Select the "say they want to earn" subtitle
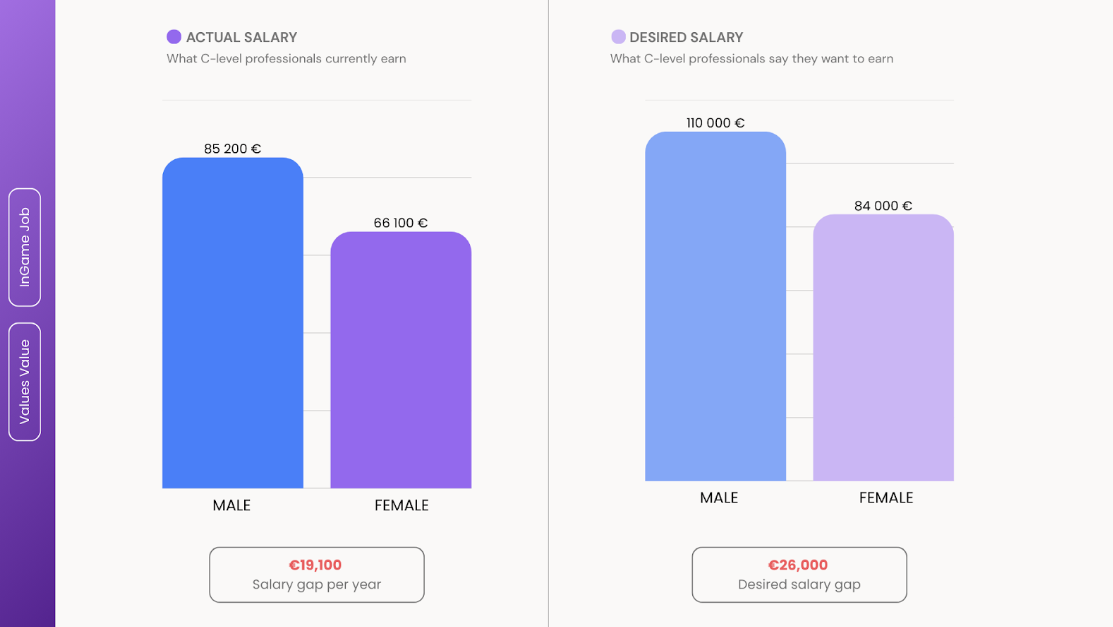Viewport: 1113px width, 627px height. click(751, 59)
